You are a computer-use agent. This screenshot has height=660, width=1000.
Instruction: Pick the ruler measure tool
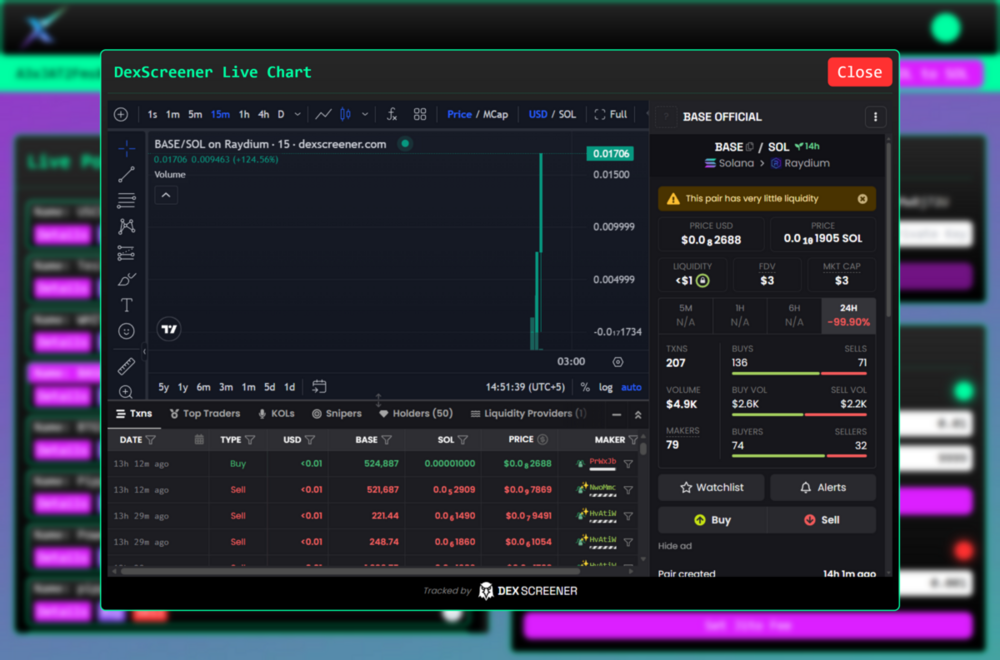click(126, 366)
